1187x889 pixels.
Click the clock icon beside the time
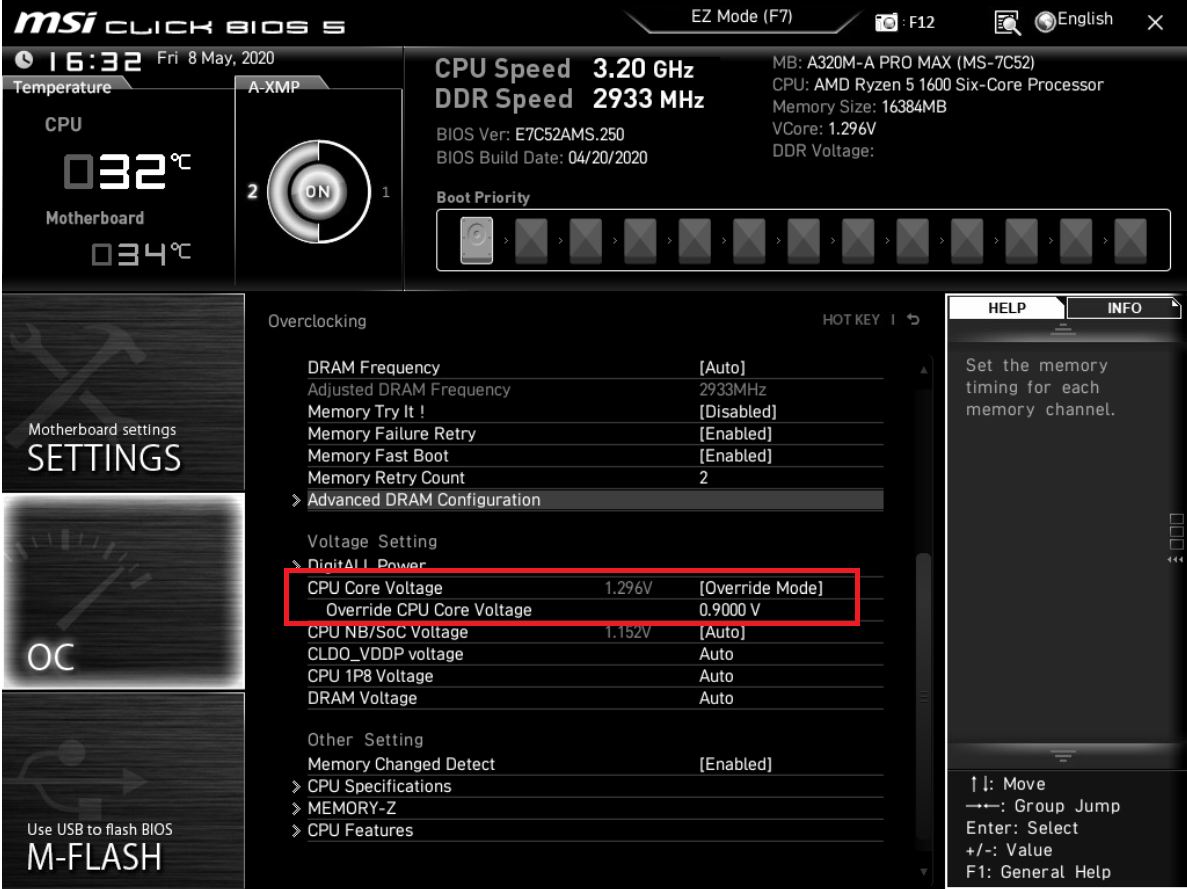point(23,59)
